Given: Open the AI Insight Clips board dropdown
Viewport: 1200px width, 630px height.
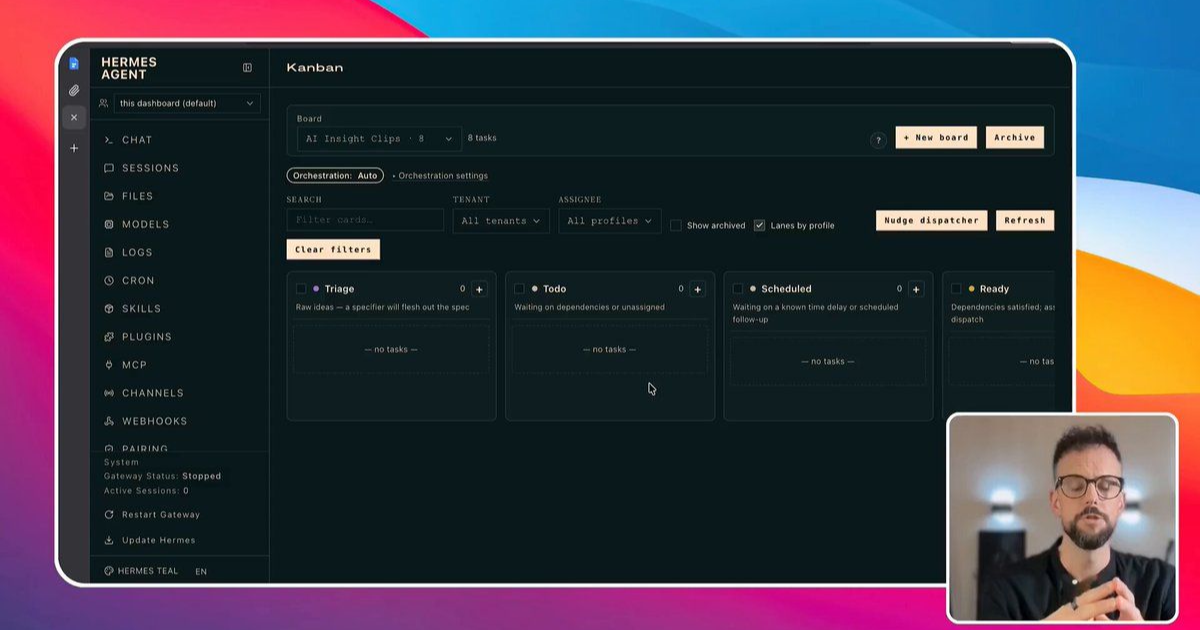Looking at the screenshot, I should pos(379,139).
